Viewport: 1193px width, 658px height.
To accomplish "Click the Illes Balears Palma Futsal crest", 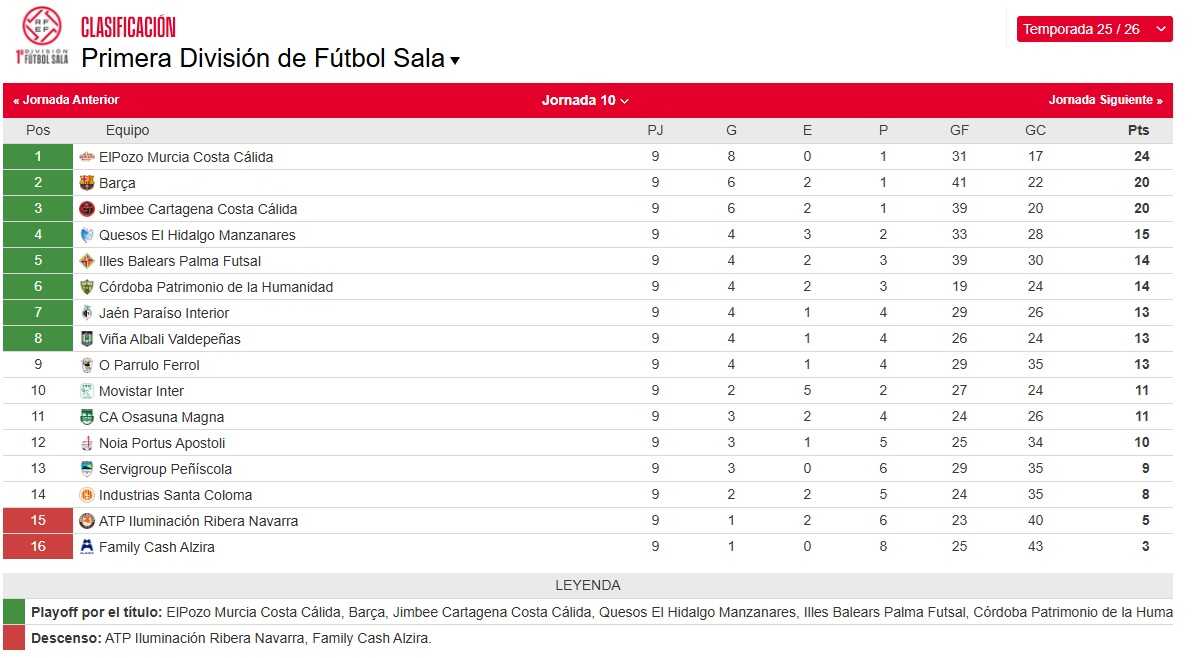I will (88, 261).
